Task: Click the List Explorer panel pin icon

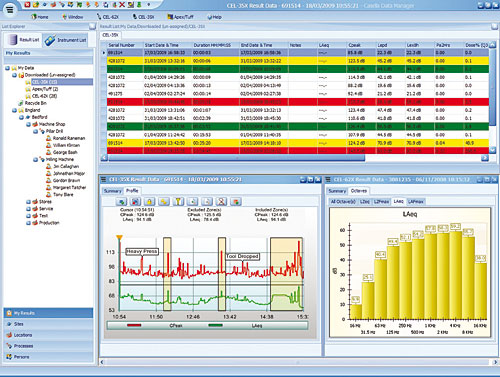Action: tap(92, 26)
